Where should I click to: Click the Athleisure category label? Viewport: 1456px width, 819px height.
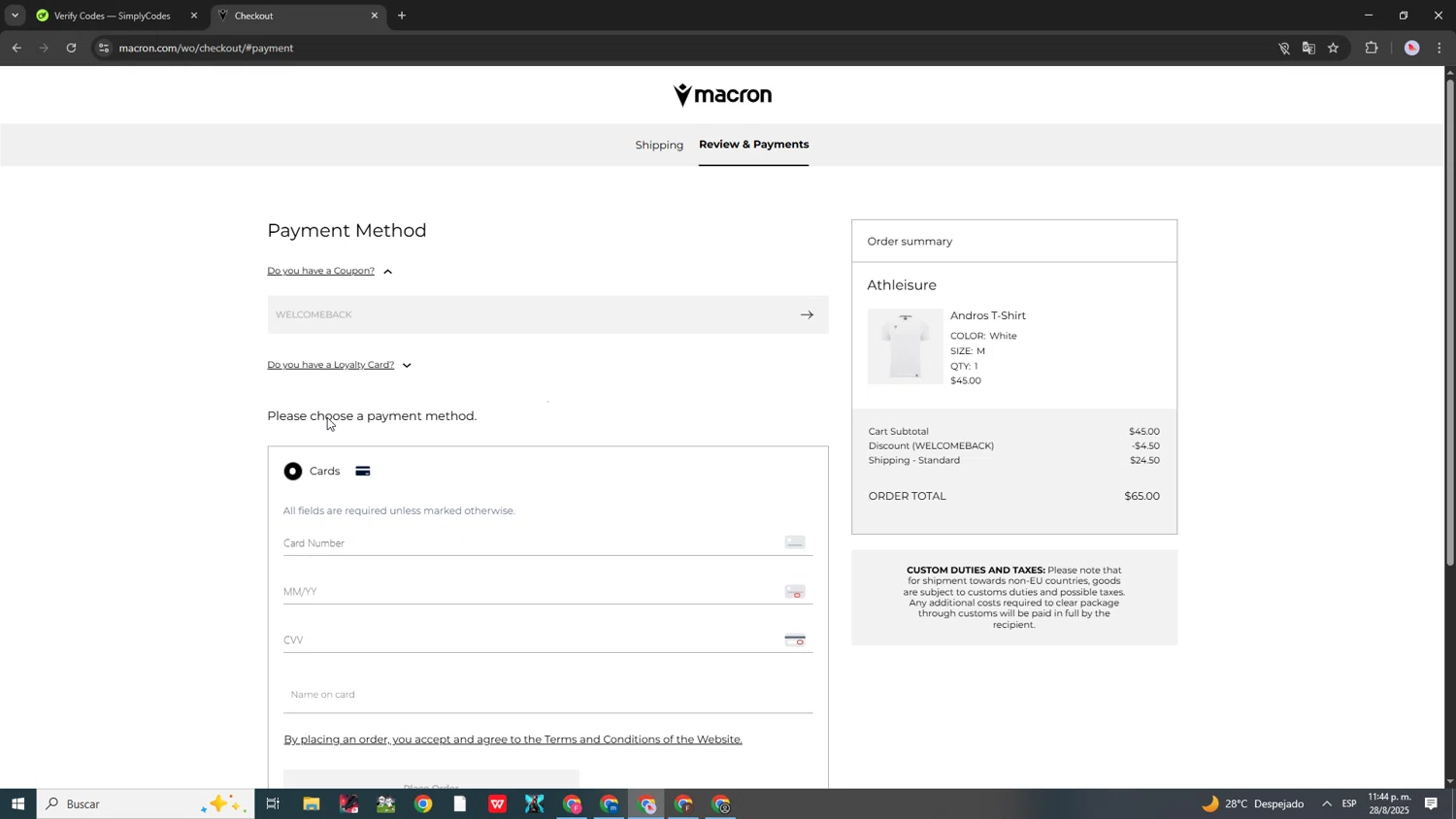pos(902,285)
